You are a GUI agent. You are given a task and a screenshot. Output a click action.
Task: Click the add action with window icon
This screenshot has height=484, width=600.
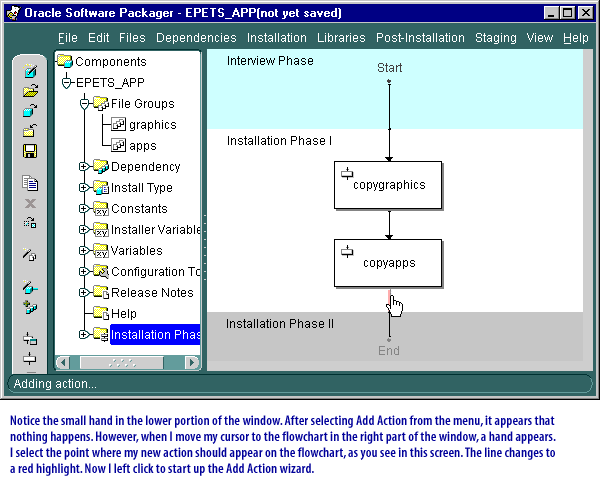pyautogui.click(x=30, y=339)
